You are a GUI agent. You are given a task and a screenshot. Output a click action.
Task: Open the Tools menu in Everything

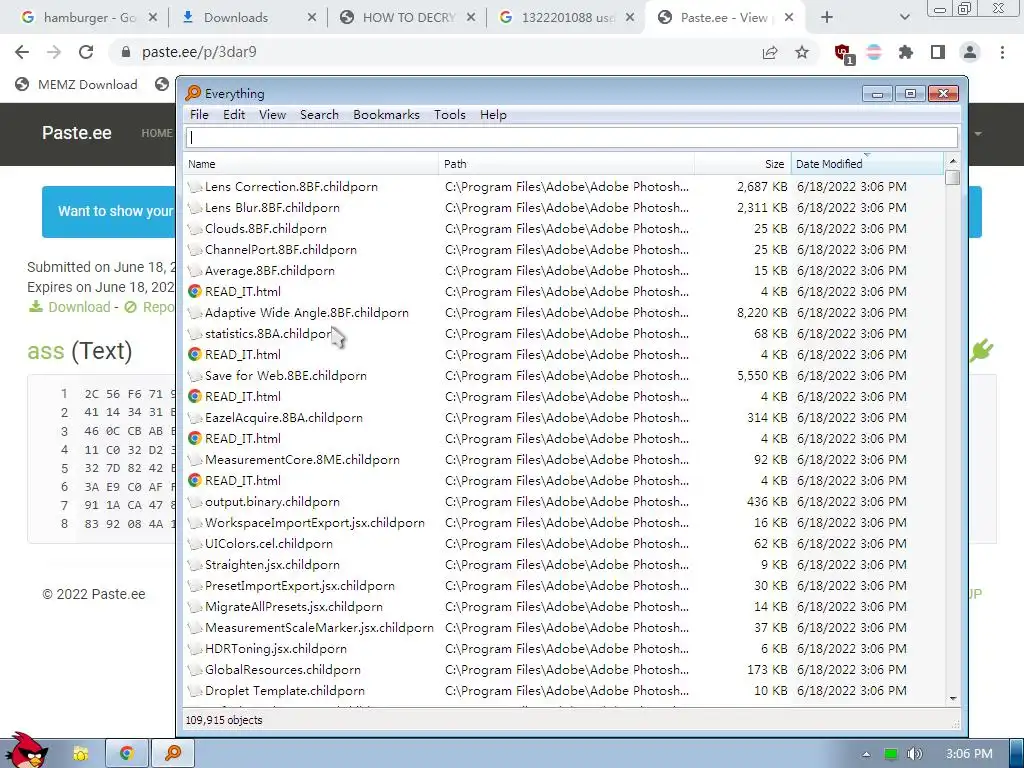tap(450, 115)
